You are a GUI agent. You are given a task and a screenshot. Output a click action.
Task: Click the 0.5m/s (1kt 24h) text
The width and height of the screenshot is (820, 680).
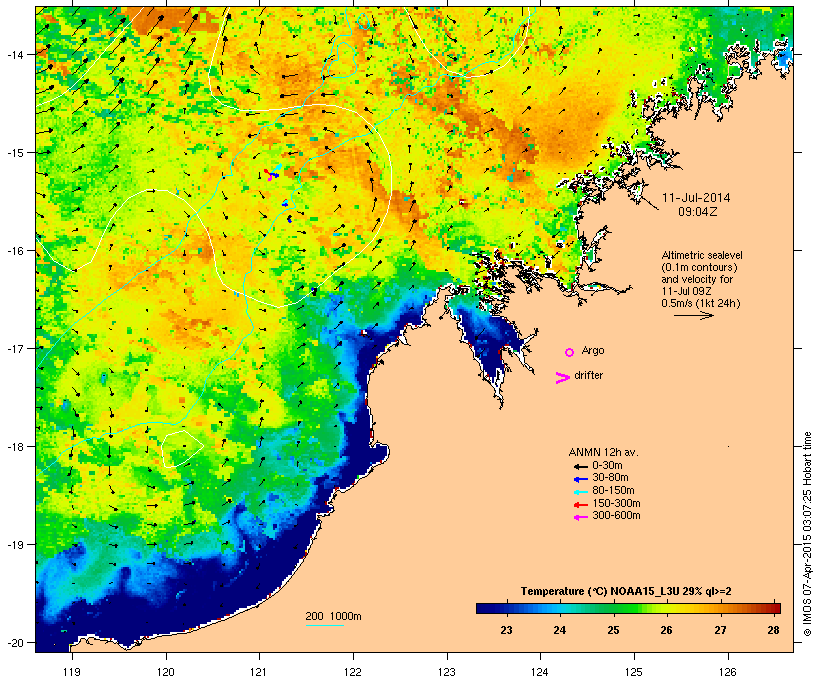pyautogui.click(x=701, y=303)
